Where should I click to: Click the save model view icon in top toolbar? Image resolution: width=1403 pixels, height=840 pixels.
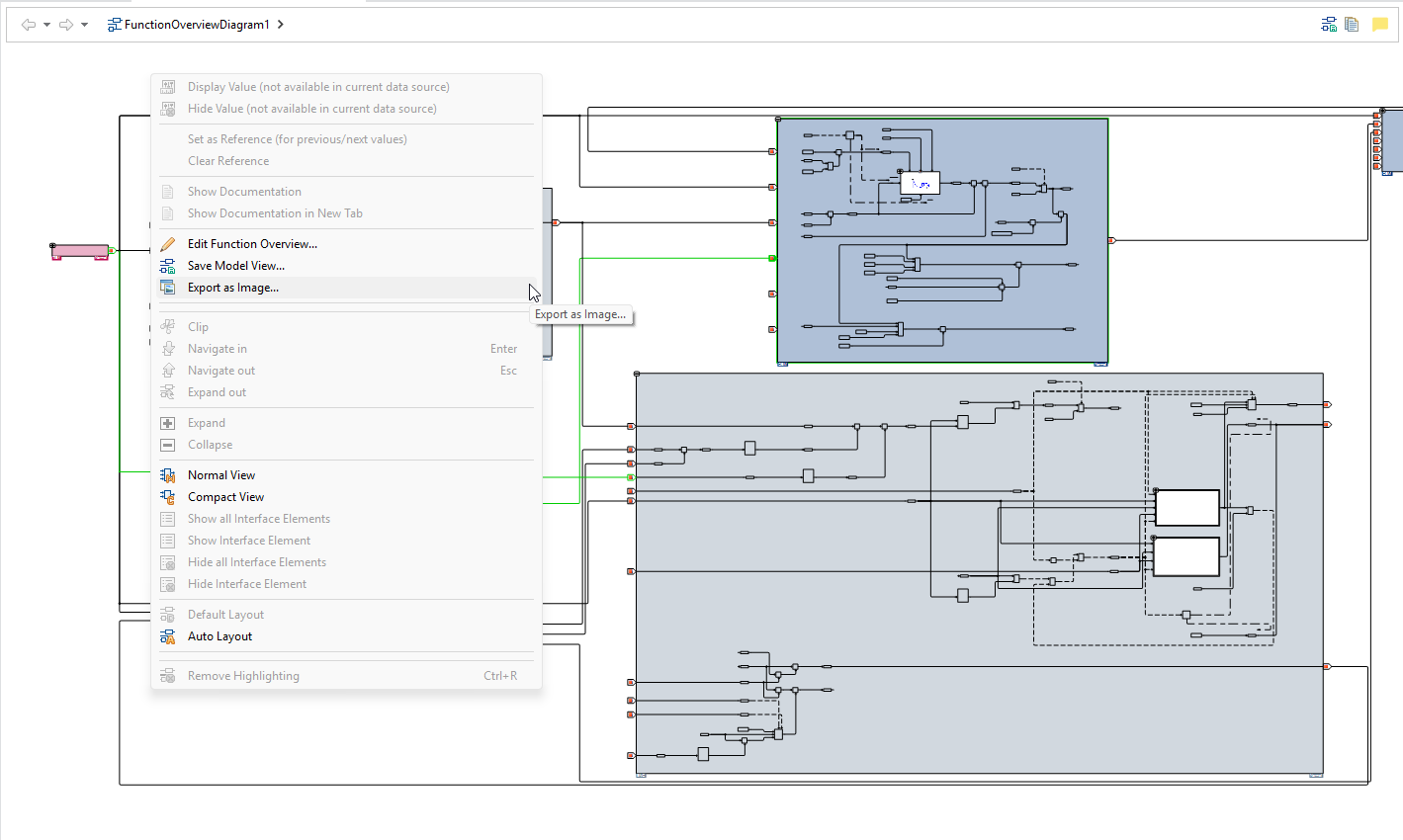(1328, 23)
